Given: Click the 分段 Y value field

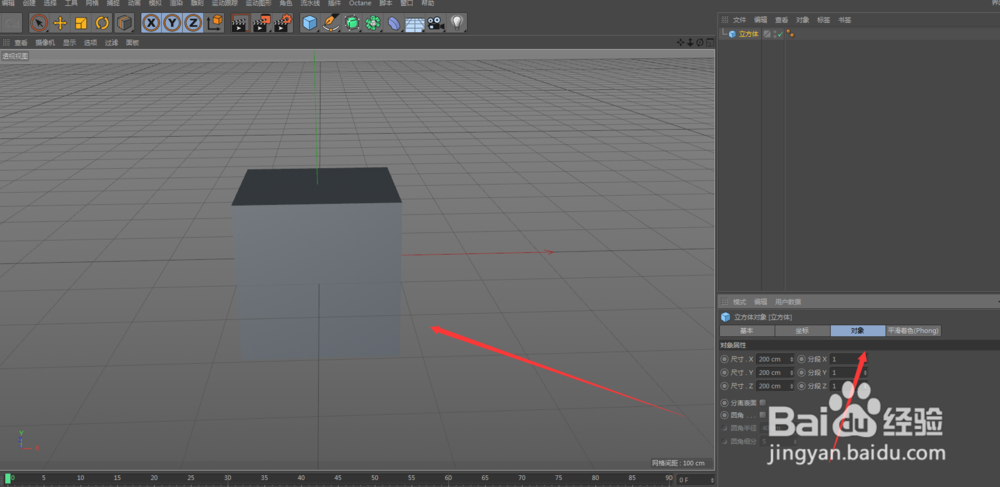Looking at the screenshot, I should pyautogui.click(x=848, y=372).
